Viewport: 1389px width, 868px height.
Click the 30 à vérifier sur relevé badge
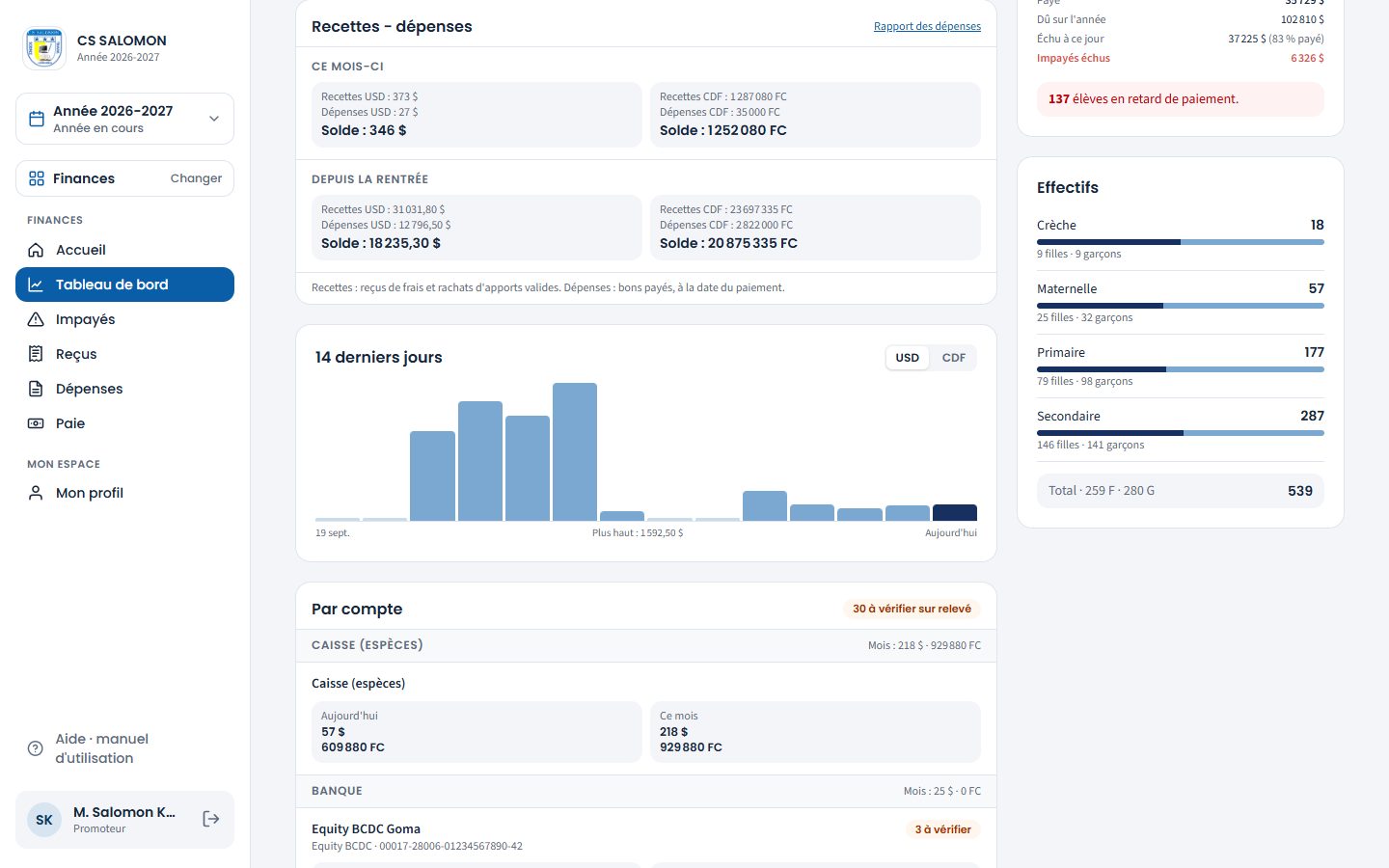pos(912,609)
